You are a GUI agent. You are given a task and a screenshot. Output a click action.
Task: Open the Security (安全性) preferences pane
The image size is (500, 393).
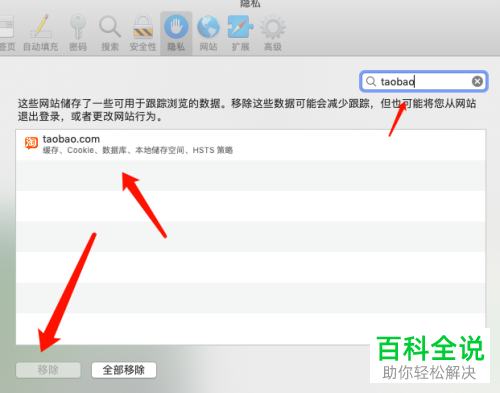click(x=143, y=33)
